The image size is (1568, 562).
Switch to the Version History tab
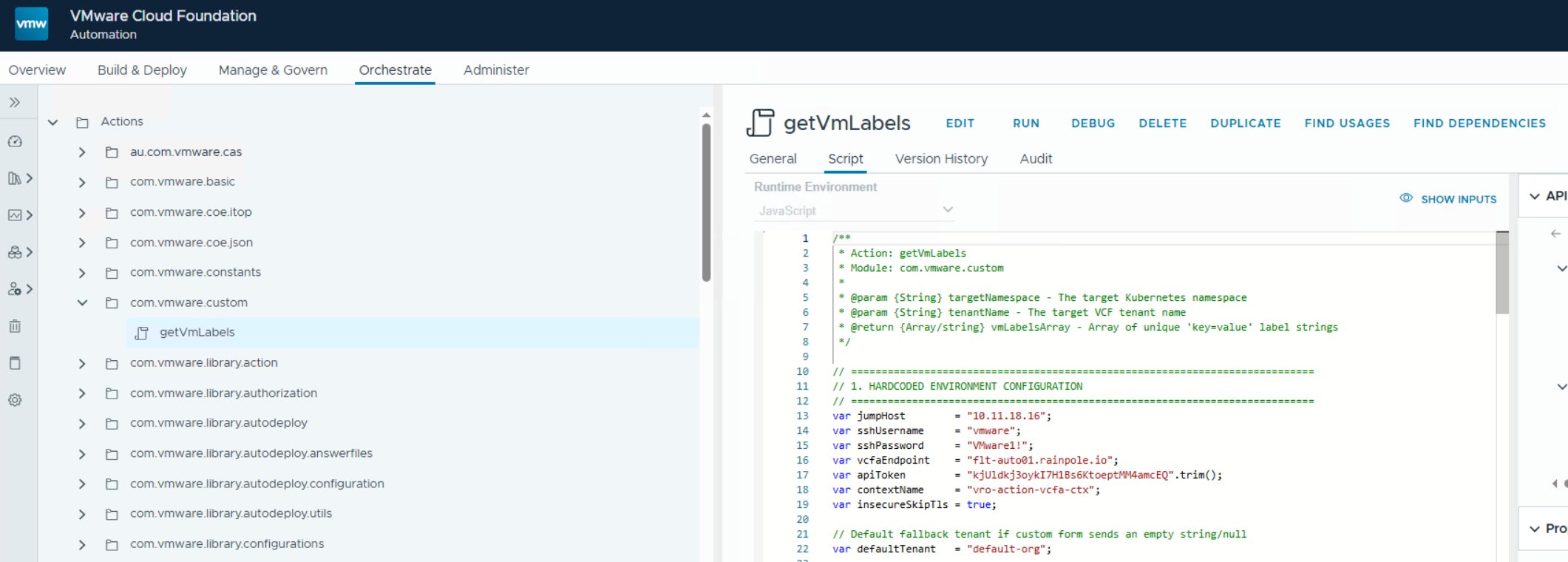click(941, 159)
